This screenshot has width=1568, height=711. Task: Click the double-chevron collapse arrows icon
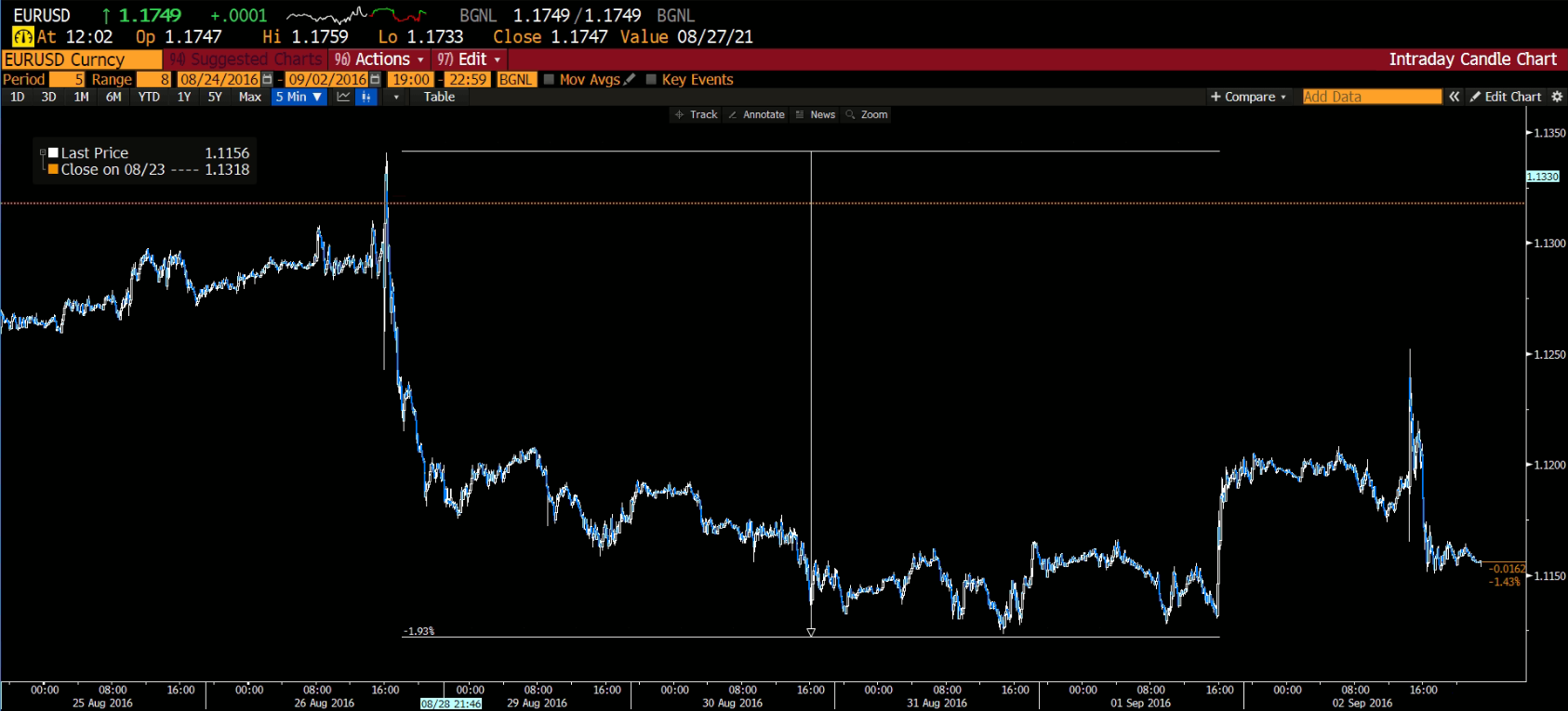pyautogui.click(x=1455, y=97)
